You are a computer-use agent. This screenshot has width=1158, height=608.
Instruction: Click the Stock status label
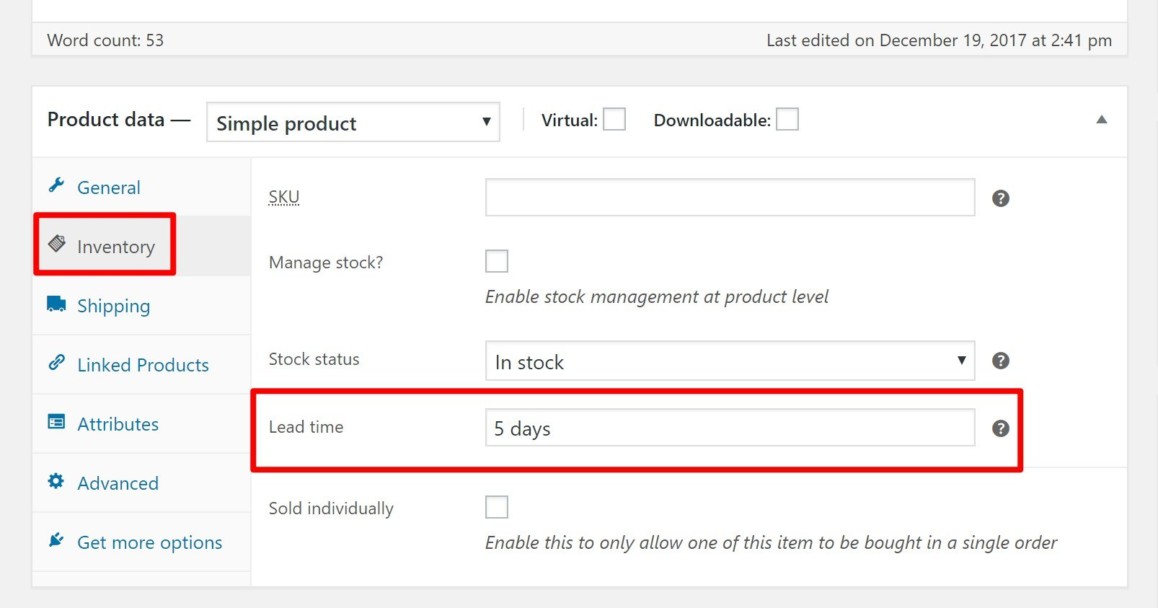(x=314, y=359)
